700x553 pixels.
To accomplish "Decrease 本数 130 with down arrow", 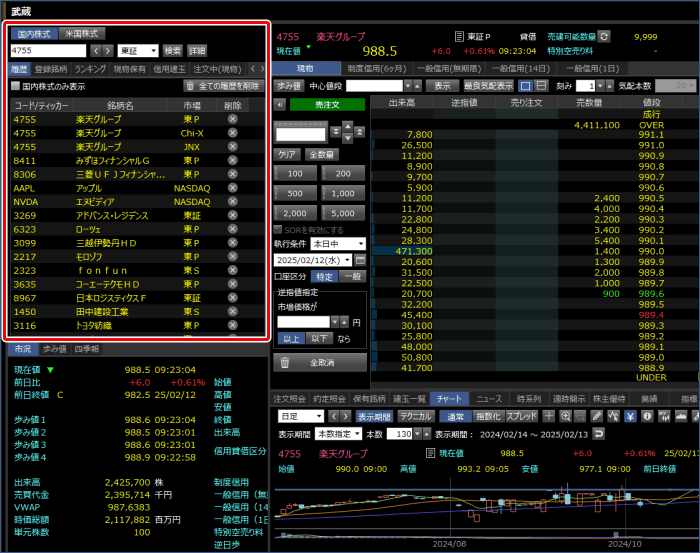I will pos(417,433).
